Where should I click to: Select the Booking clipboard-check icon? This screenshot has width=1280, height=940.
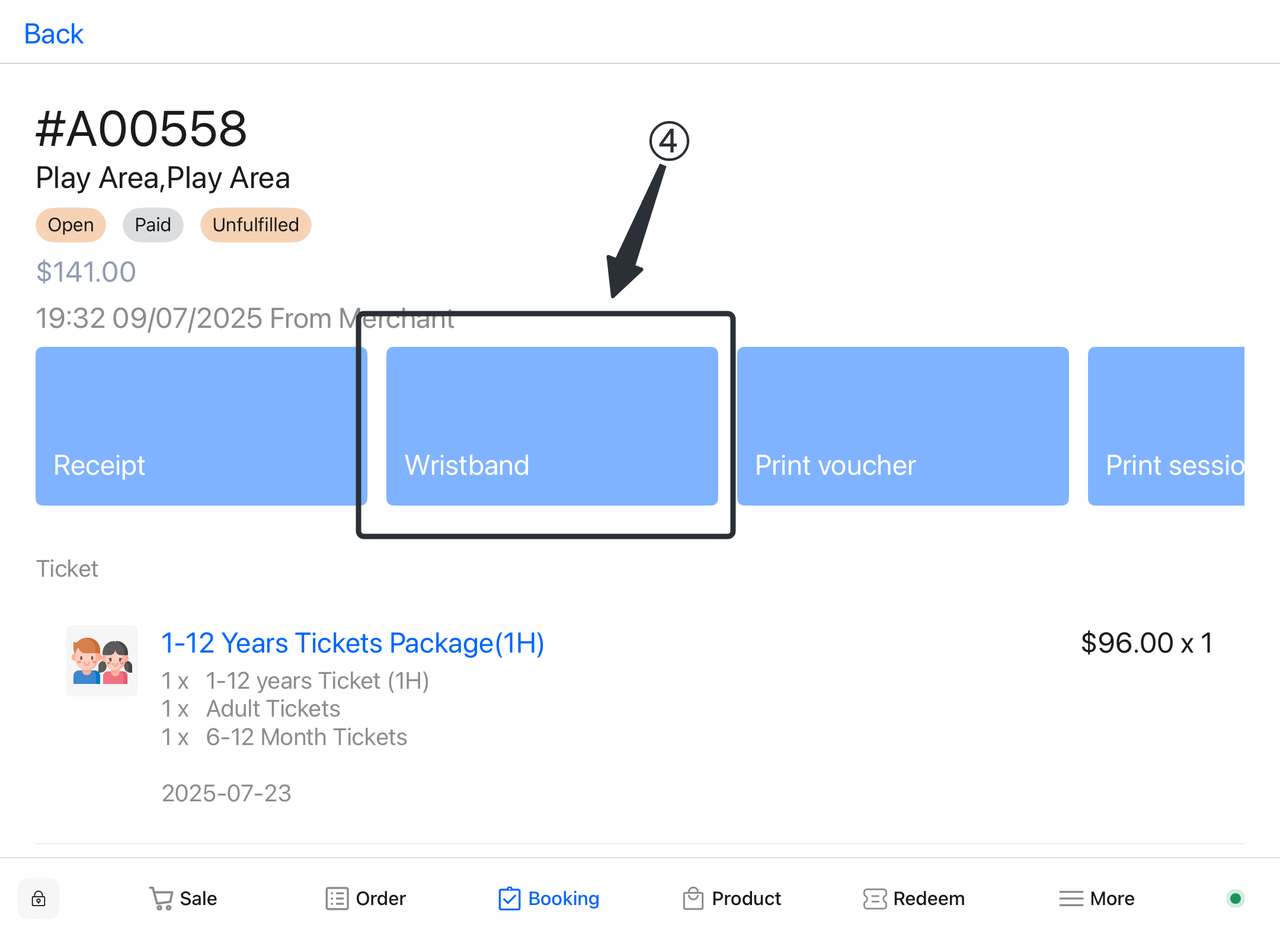click(x=509, y=898)
